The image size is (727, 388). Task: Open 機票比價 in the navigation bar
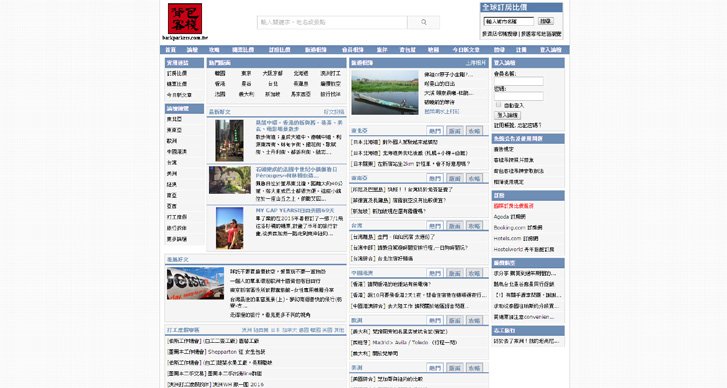point(243,50)
